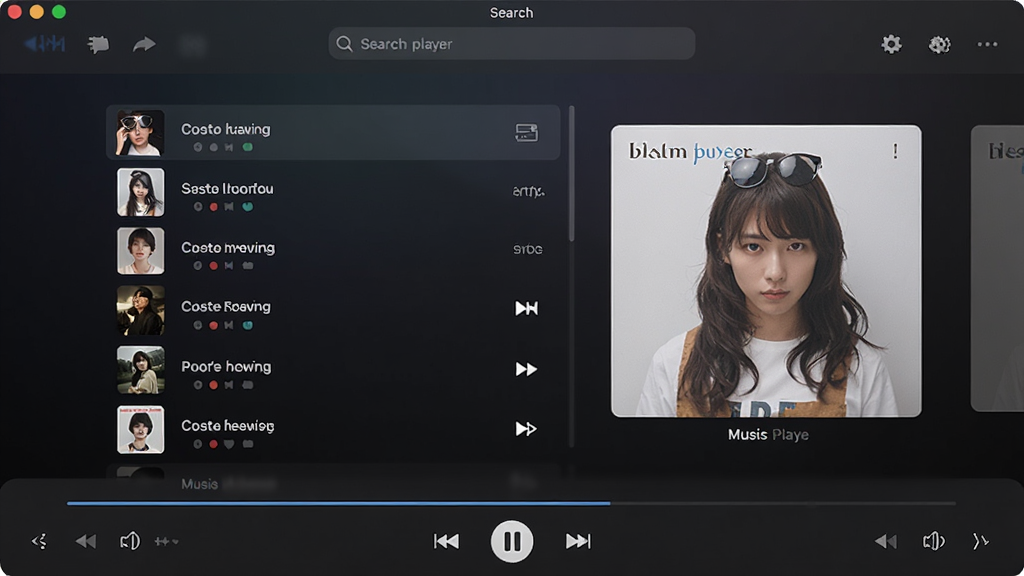The height and width of the screenshot is (576, 1024).
Task: Open the second cog gear icon
Action: pos(939,44)
